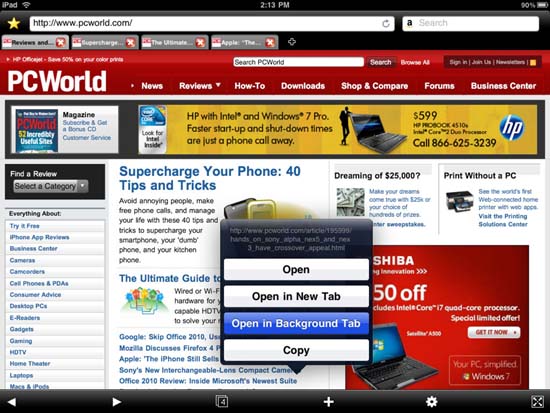Image resolution: width=550 pixels, height=413 pixels.
Task: Open the Home Theater link
Action: tap(30, 364)
